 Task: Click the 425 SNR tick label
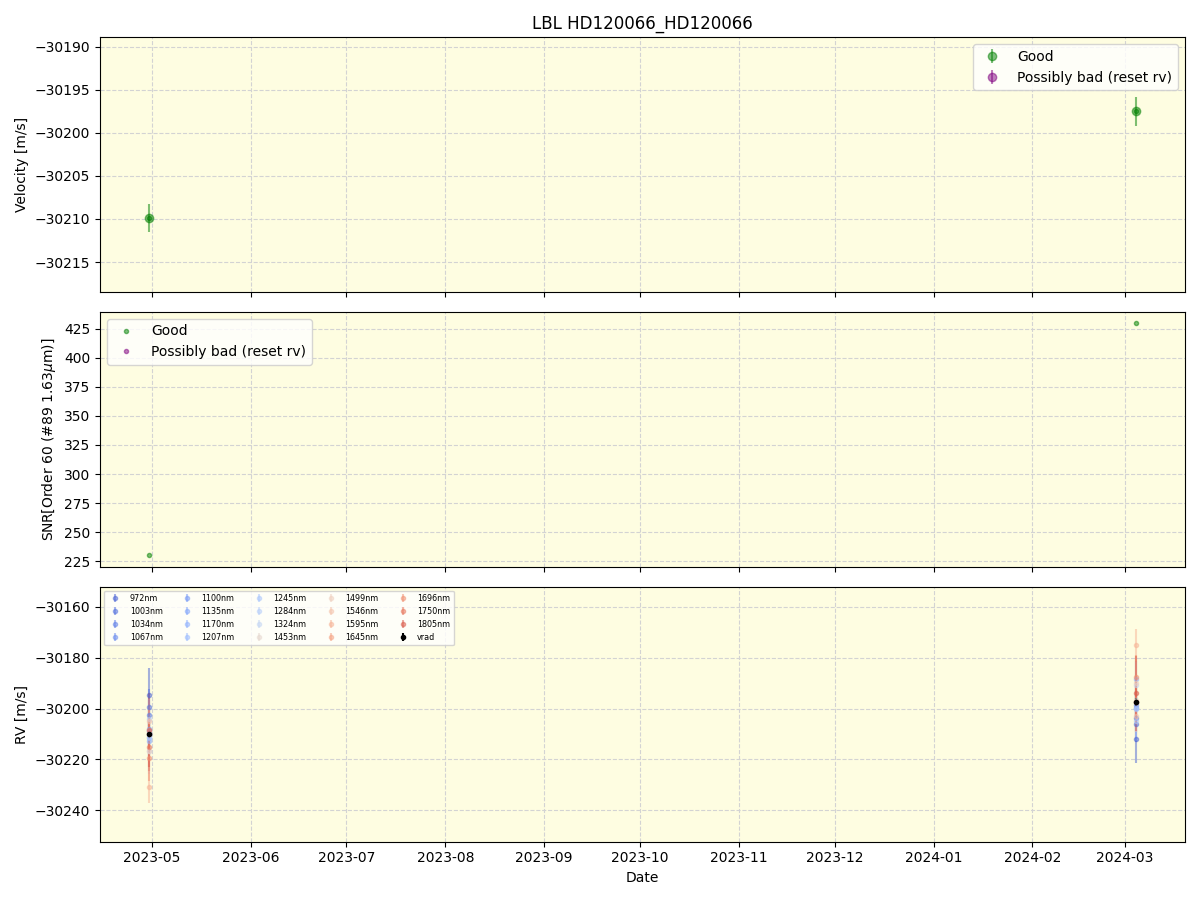(79, 329)
